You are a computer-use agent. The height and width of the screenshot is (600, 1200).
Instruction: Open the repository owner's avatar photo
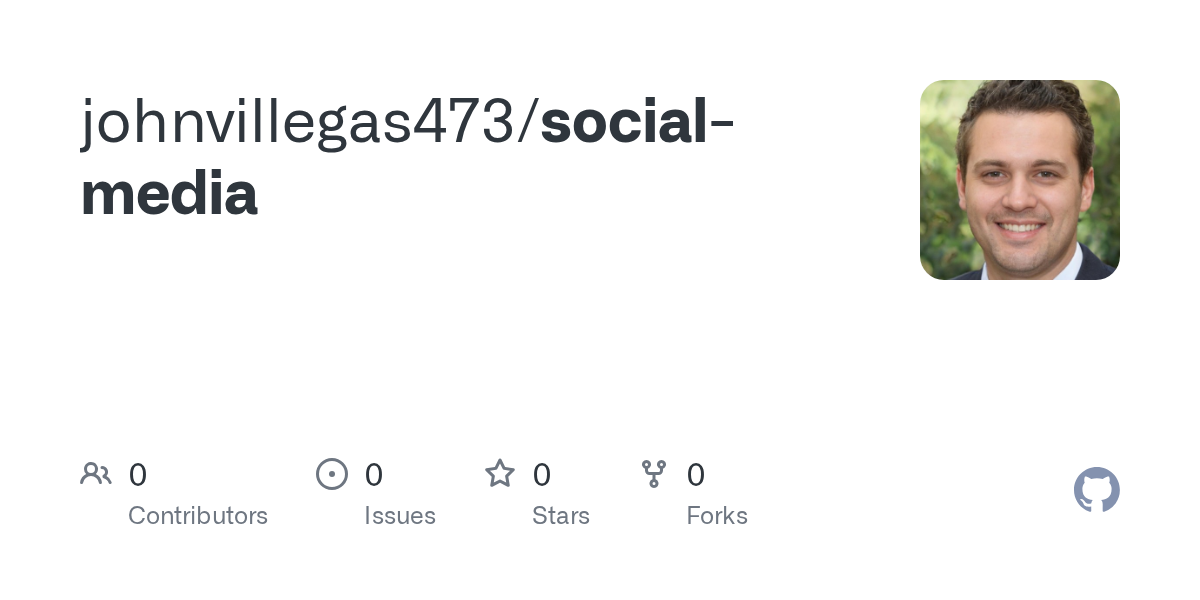coord(1019,180)
